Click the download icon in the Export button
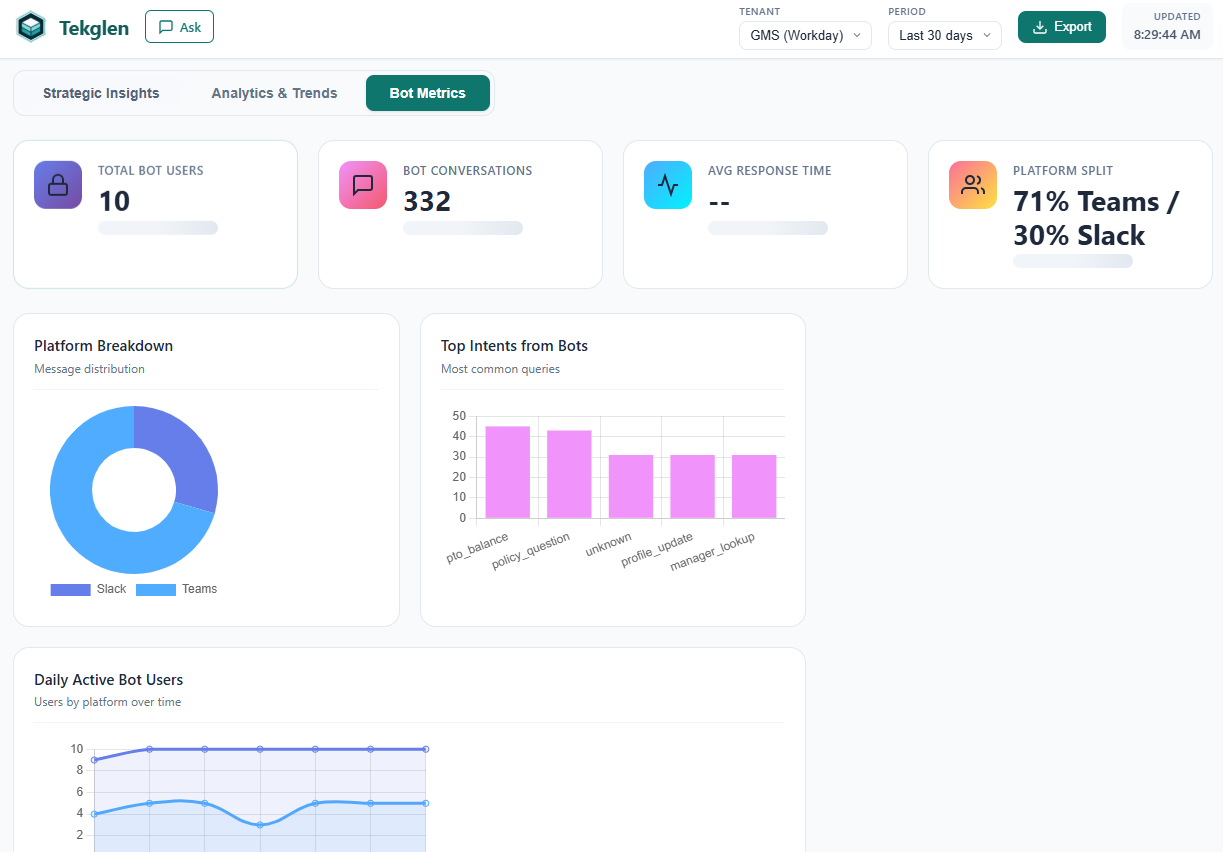 1040,27
